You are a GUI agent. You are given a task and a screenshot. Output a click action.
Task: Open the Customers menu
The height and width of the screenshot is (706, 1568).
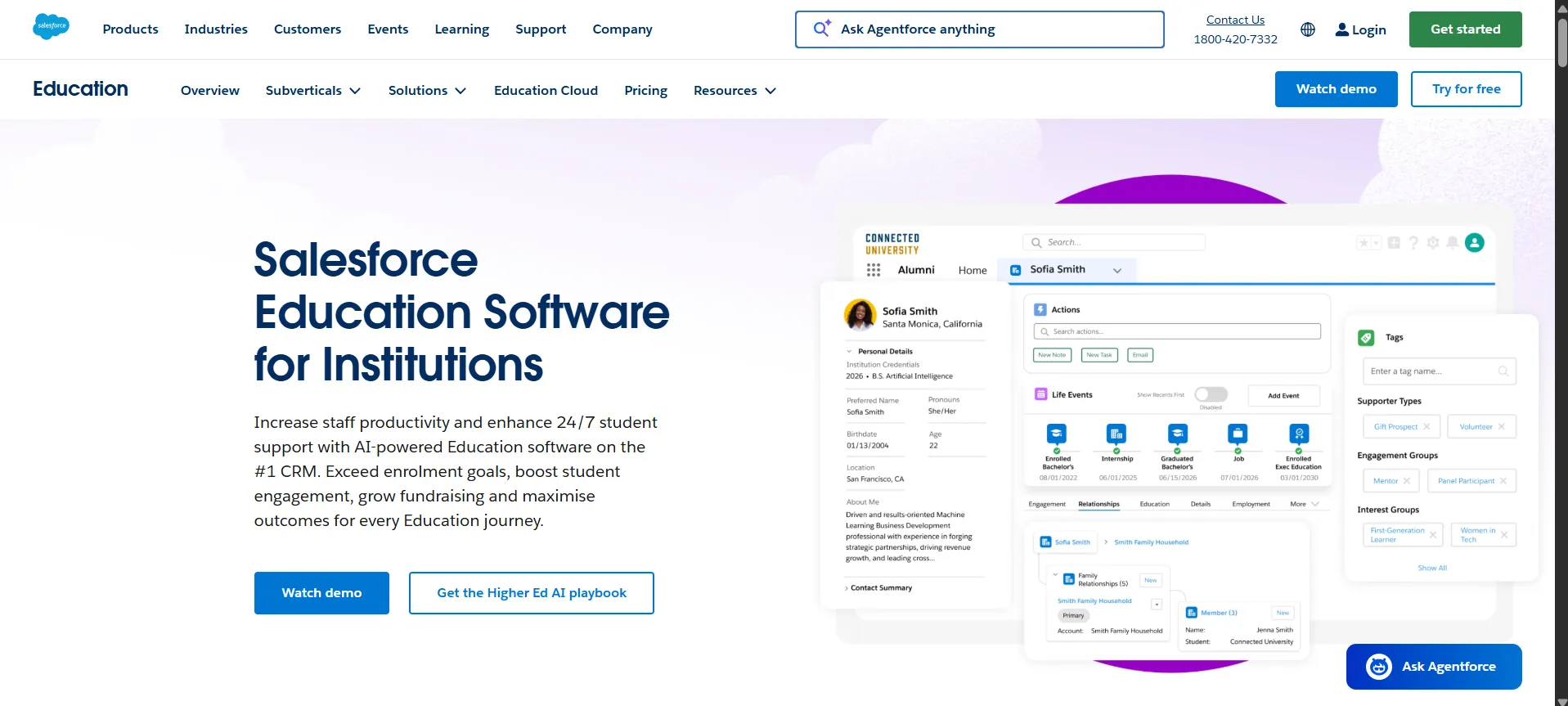[x=308, y=29]
